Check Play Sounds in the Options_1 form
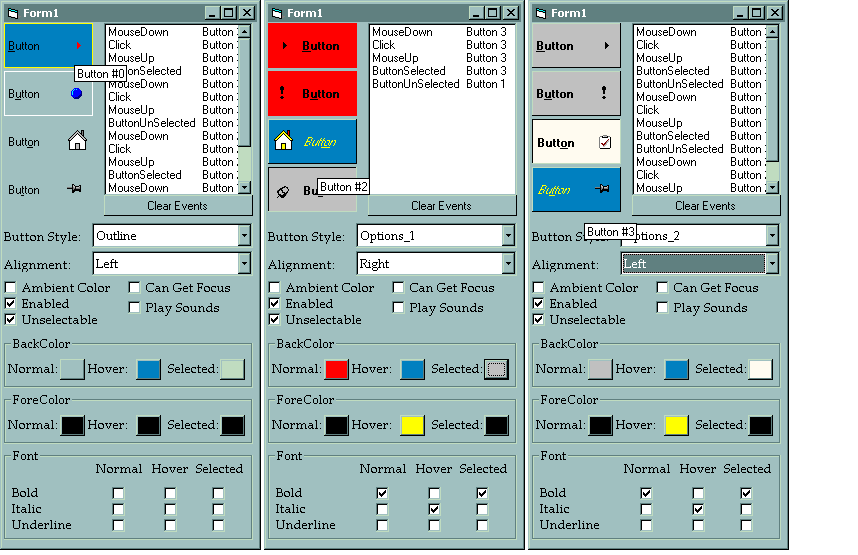The image size is (858, 555). click(x=399, y=308)
